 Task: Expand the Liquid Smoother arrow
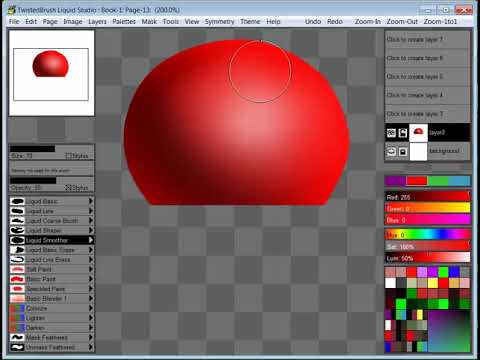[91, 240]
